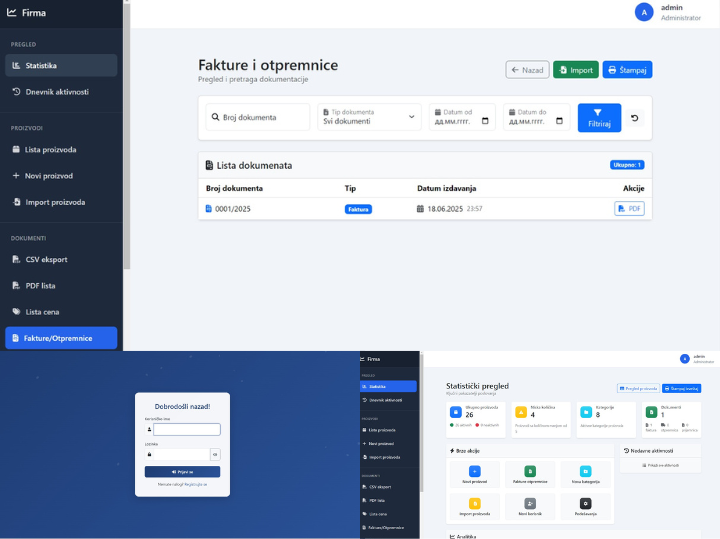Click the cyan Kategorije folder icon
This screenshot has width=720, height=539.
pos(586,412)
